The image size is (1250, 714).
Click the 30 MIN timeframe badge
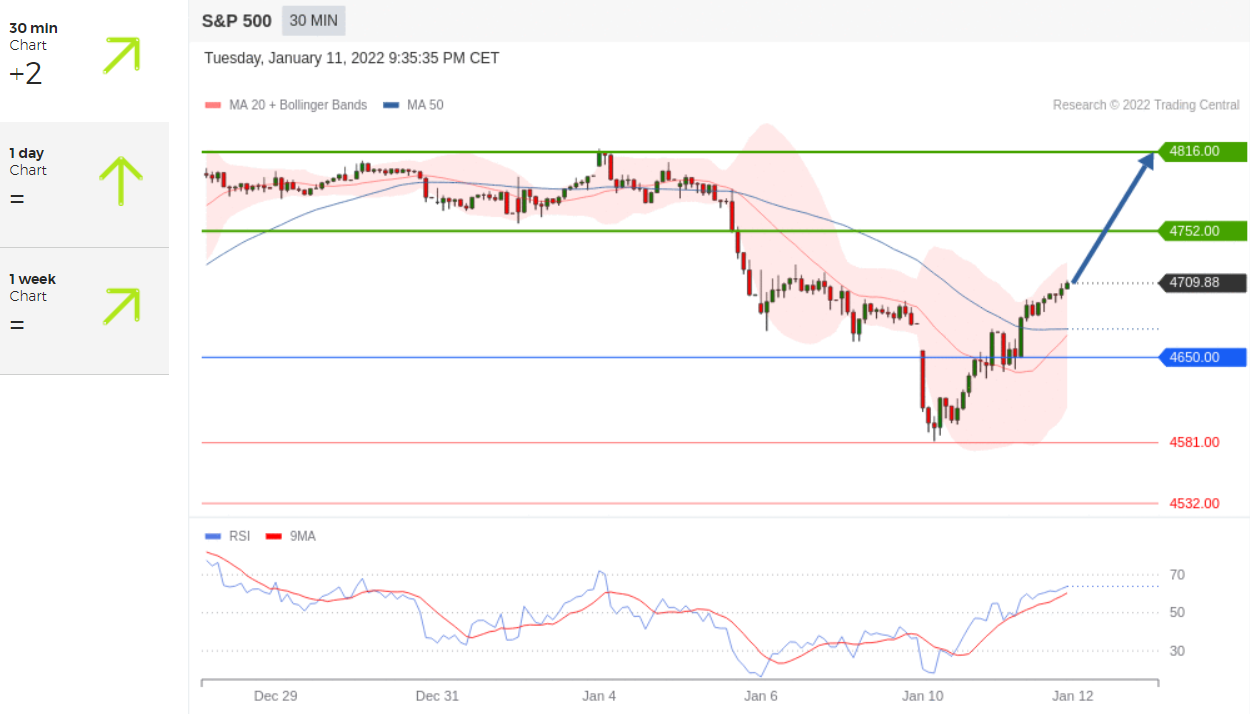tap(314, 21)
